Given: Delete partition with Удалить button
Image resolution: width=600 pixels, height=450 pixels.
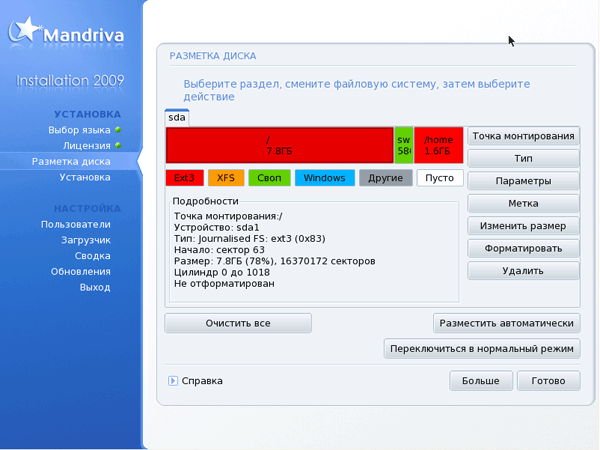Looking at the screenshot, I should (x=523, y=271).
